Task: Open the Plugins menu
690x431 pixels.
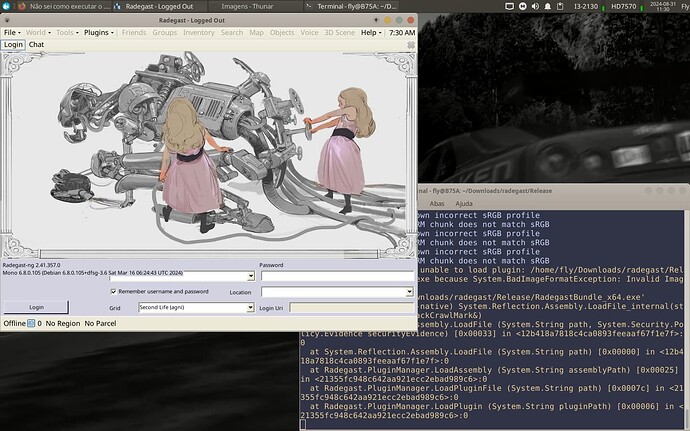Action: 99,33
